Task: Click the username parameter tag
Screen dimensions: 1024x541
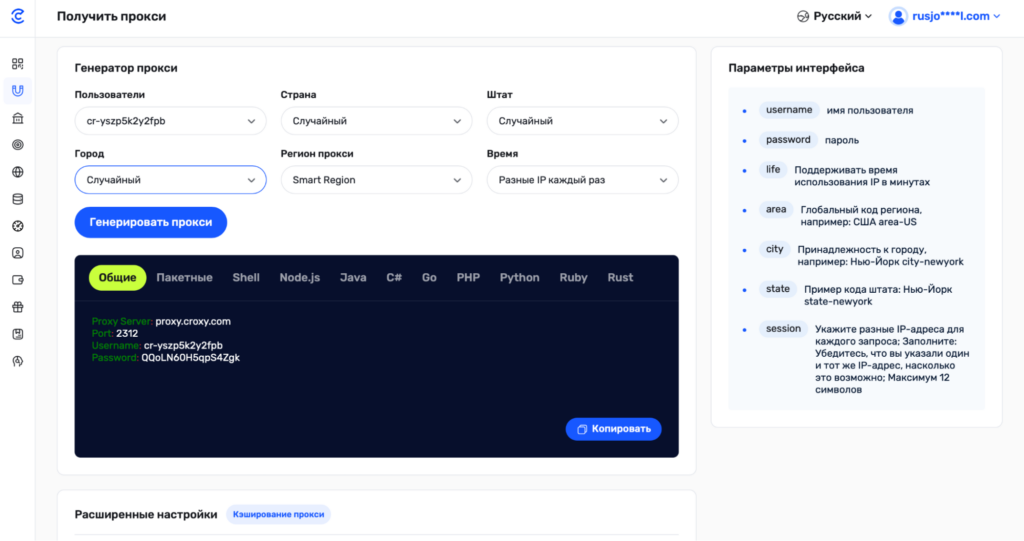Action: point(789,110)
